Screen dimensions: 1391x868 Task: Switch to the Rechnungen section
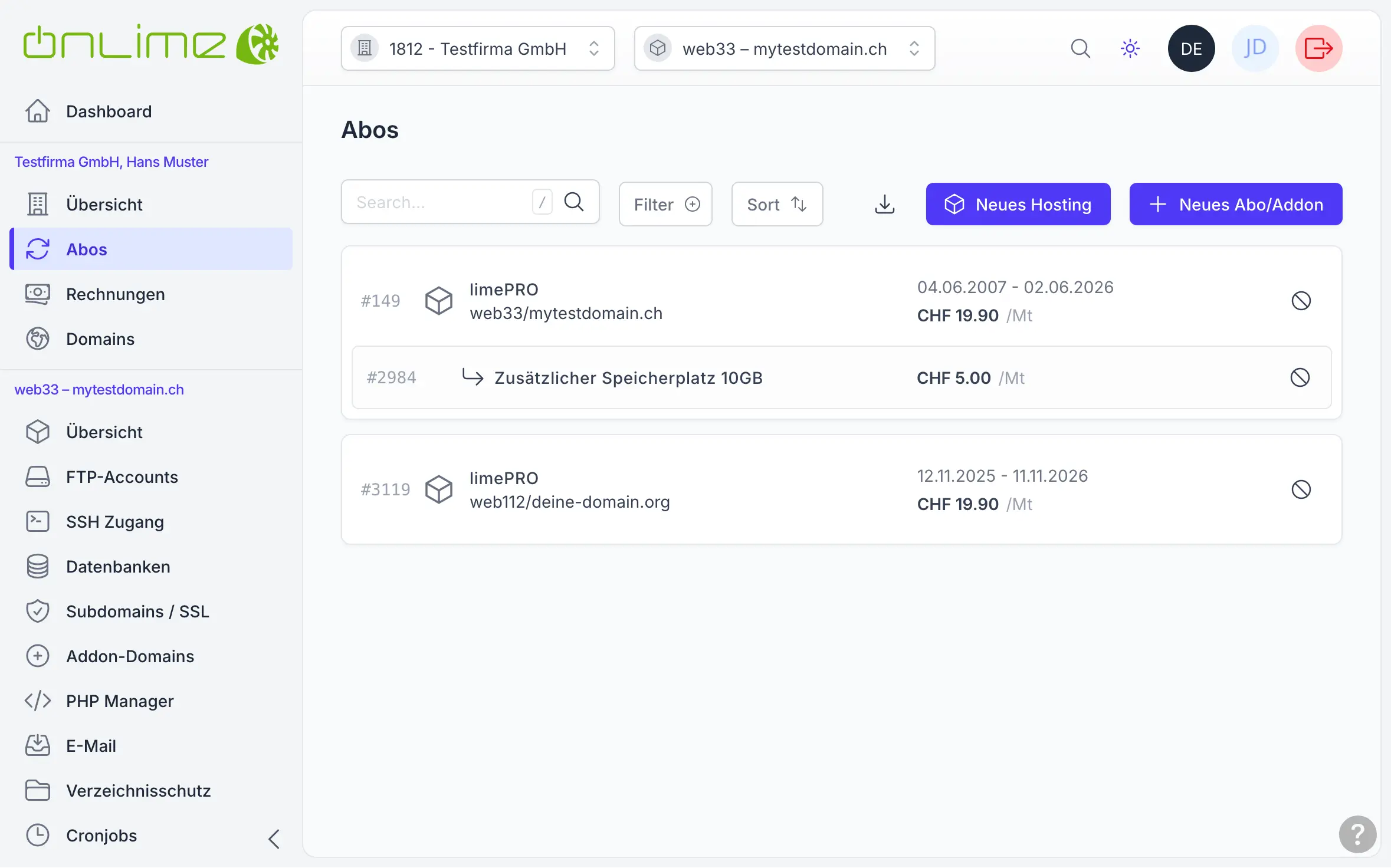(x=115, y=294)
